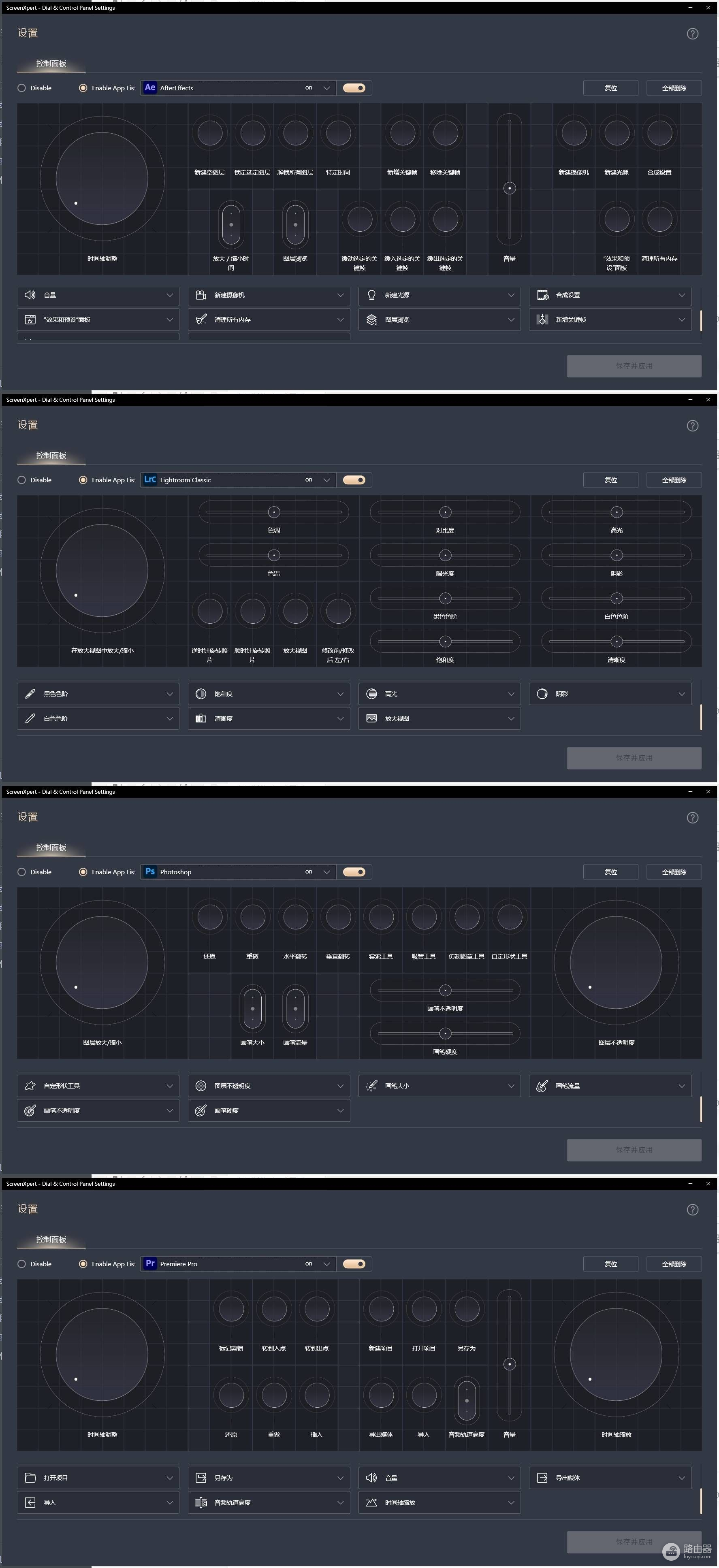Click the layers icon beside 图层浏览 in AfterEffects list

[371, 320]
